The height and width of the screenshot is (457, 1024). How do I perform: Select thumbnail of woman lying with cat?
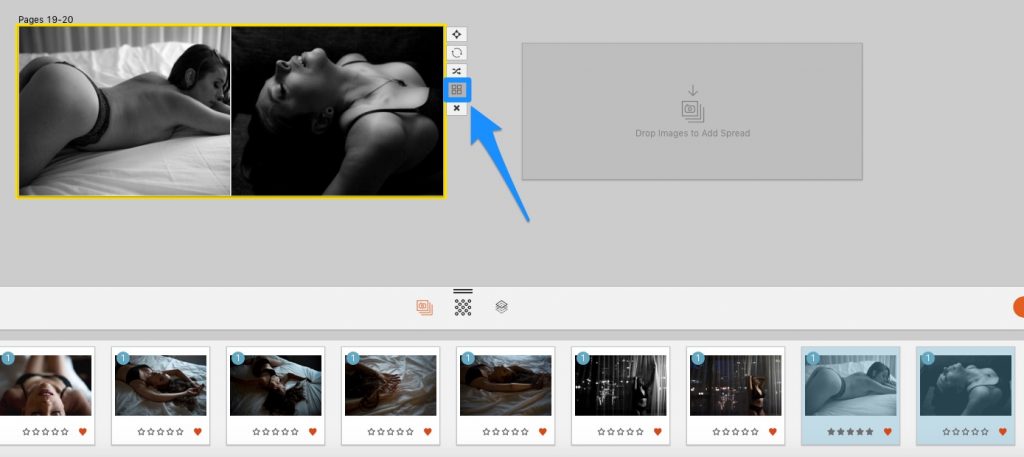click(276, 385)
